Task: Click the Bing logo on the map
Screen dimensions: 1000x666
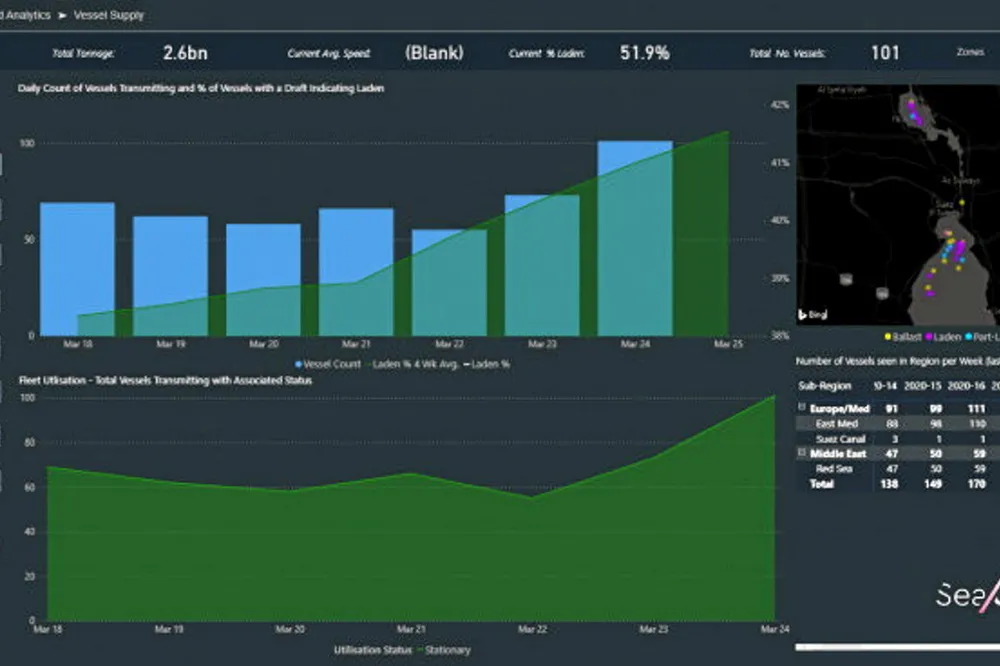Action: point(811,315)
